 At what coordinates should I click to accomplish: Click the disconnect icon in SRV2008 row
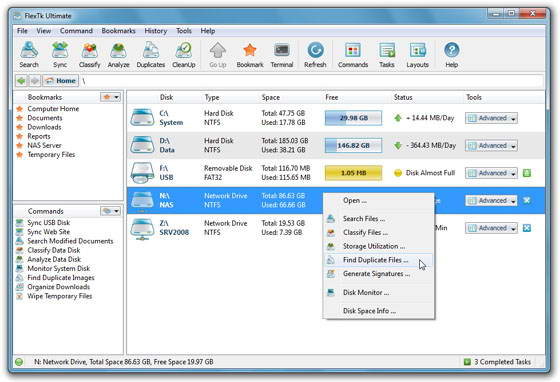pyautogui.click(x=527, y=228)
